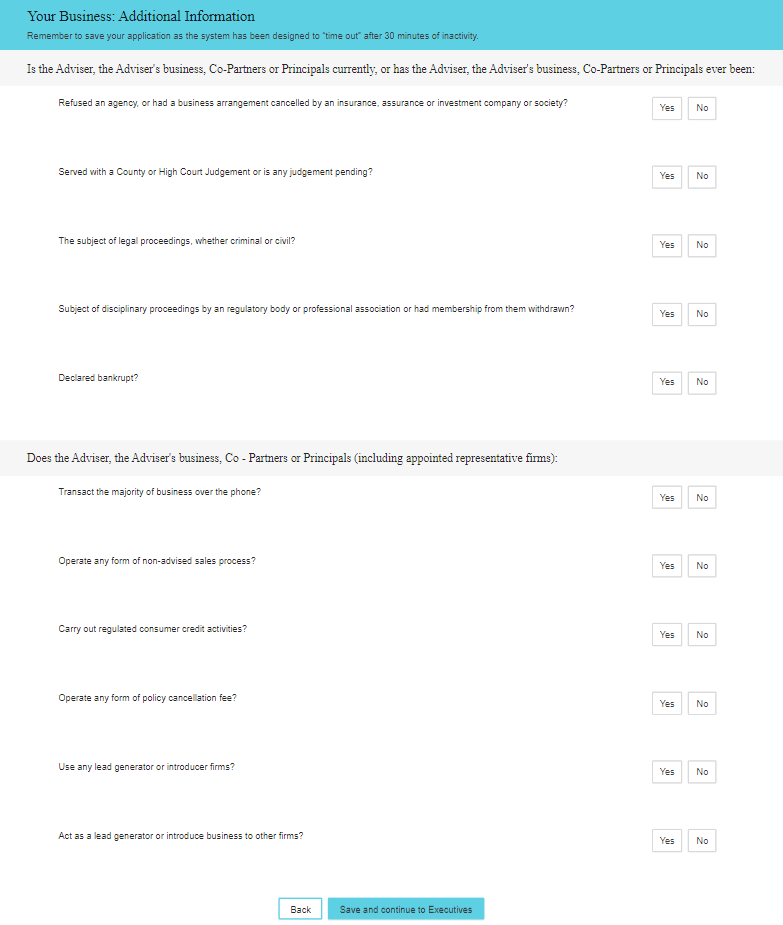Choose No for County or High Court Judgement
This screenshot has height=925, width=783.
pyautogui.click(x=702, y=176)
